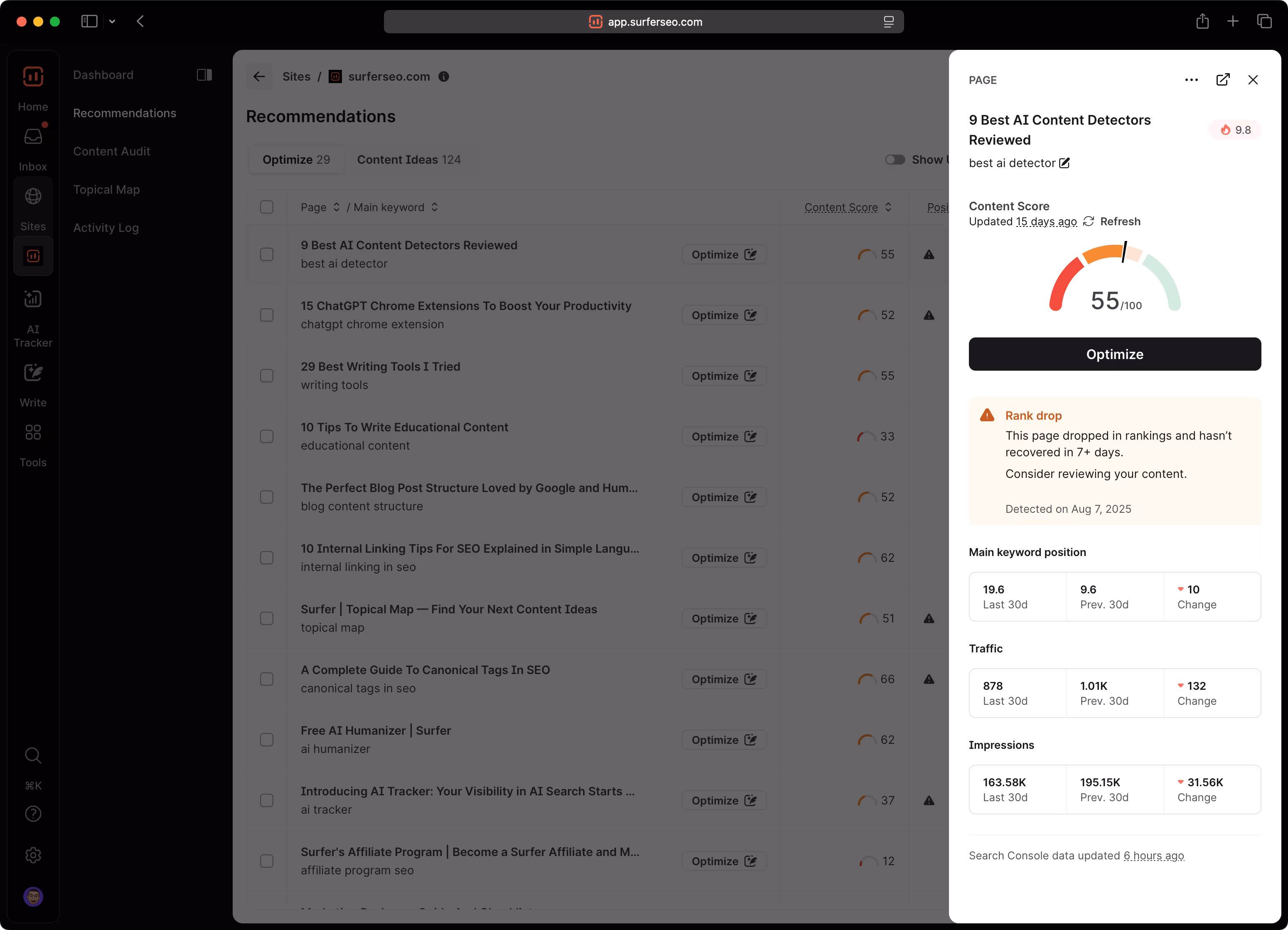Switch to Content Ideas 124 tab

409,160
